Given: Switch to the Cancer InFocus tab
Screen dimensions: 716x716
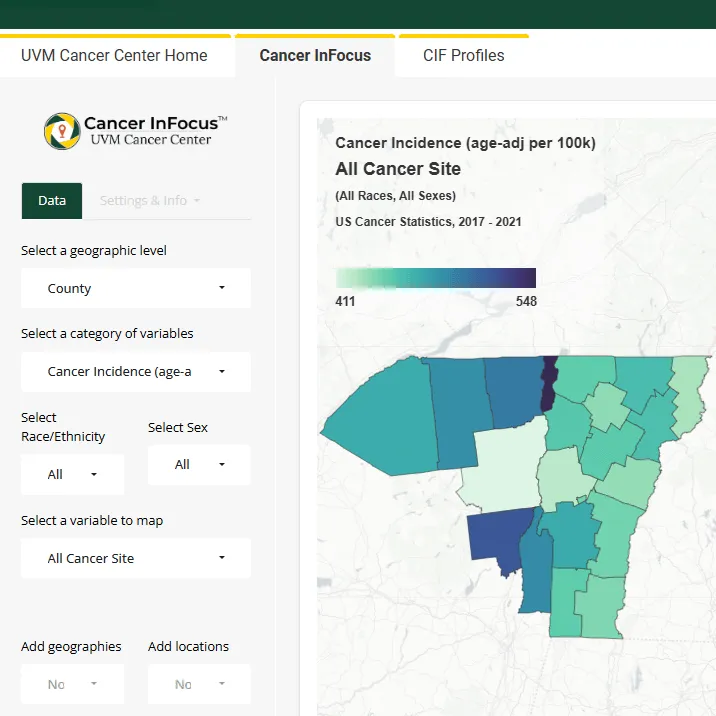Looking at the screenshot, I should click(x=315, y=56).
